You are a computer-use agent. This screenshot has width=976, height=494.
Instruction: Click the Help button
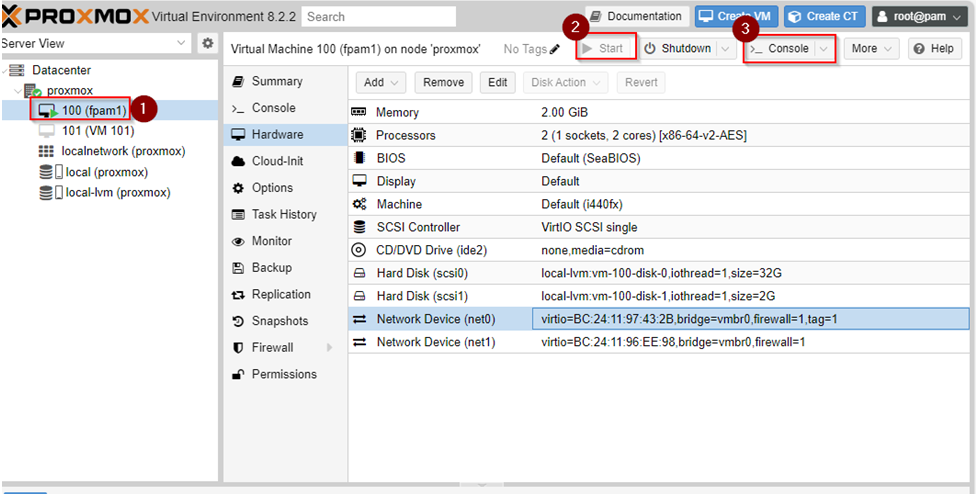tap(935, 49)
